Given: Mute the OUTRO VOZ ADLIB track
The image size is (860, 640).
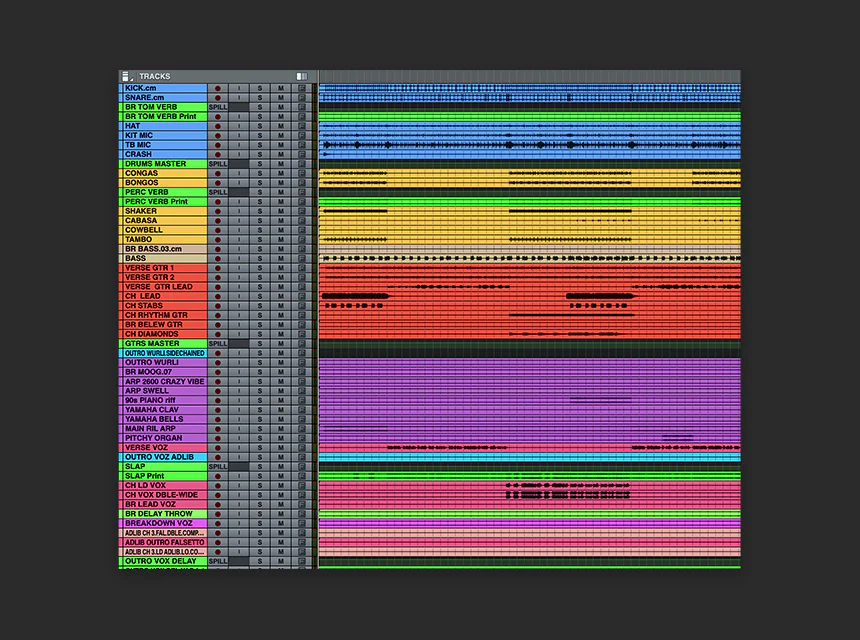Looking at the screenshot, I should 280,457.
